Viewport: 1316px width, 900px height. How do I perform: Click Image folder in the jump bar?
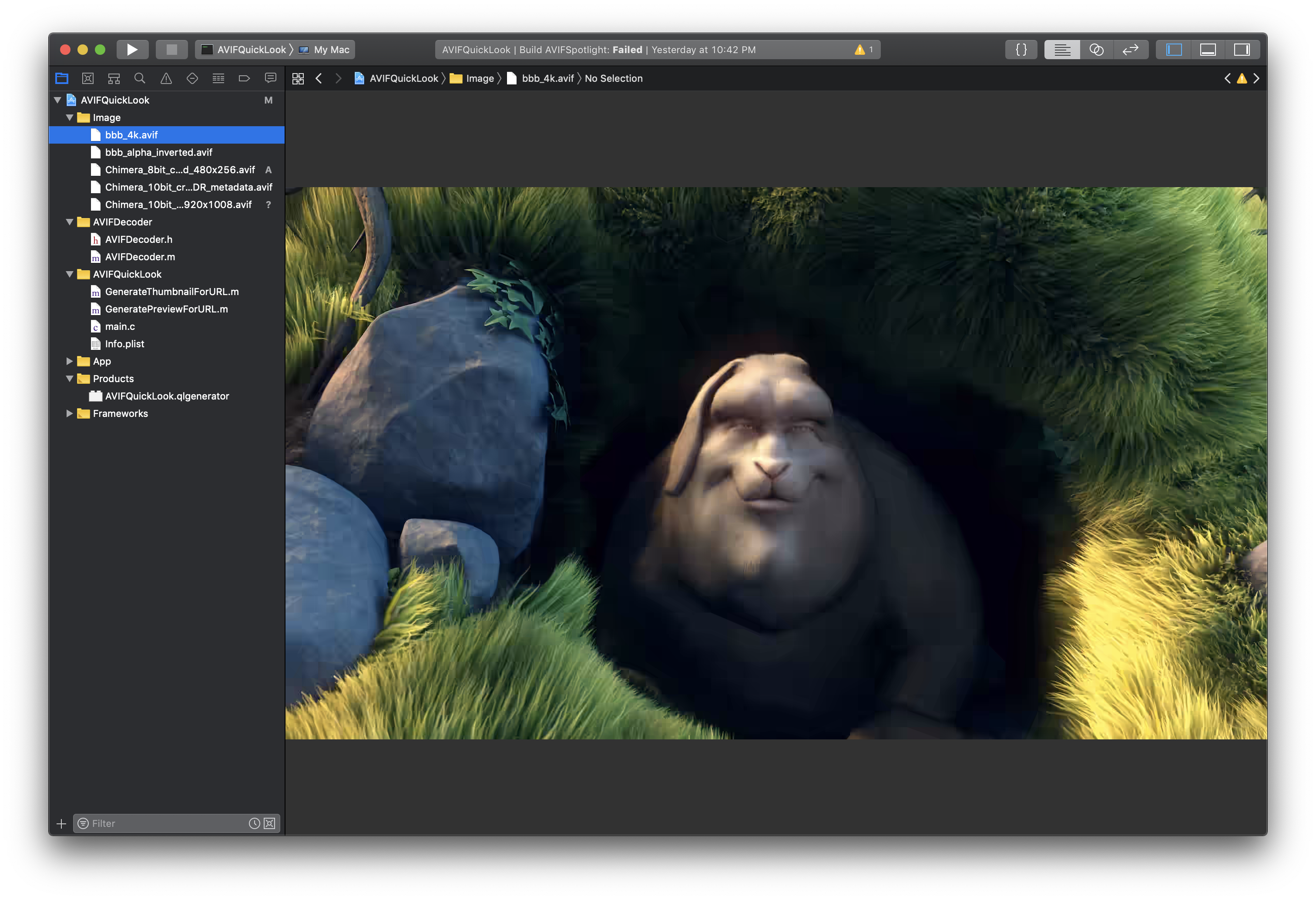coord(472,79)
